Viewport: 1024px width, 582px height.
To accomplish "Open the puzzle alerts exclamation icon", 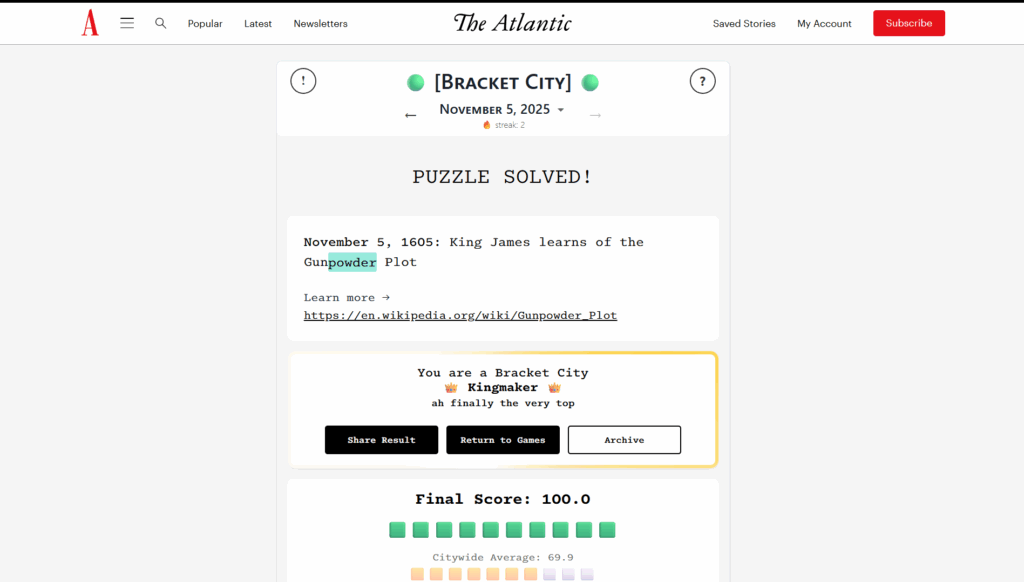I will 303,80.
